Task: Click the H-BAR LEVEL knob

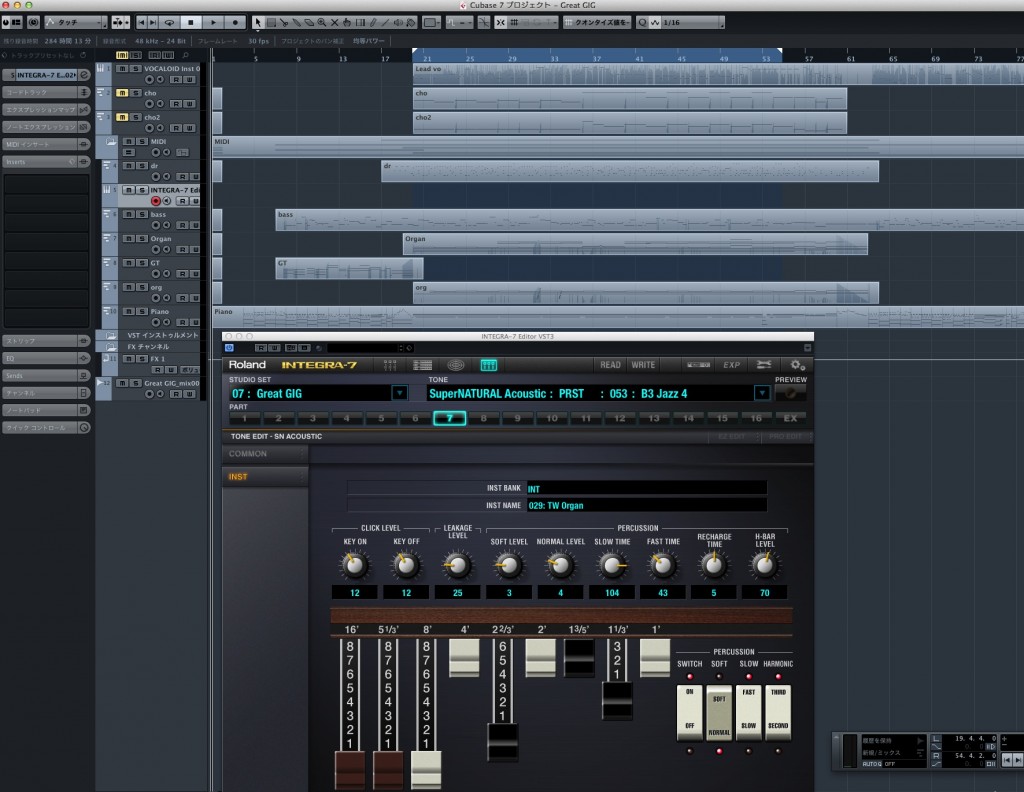Action: click(x=765, y=565)
